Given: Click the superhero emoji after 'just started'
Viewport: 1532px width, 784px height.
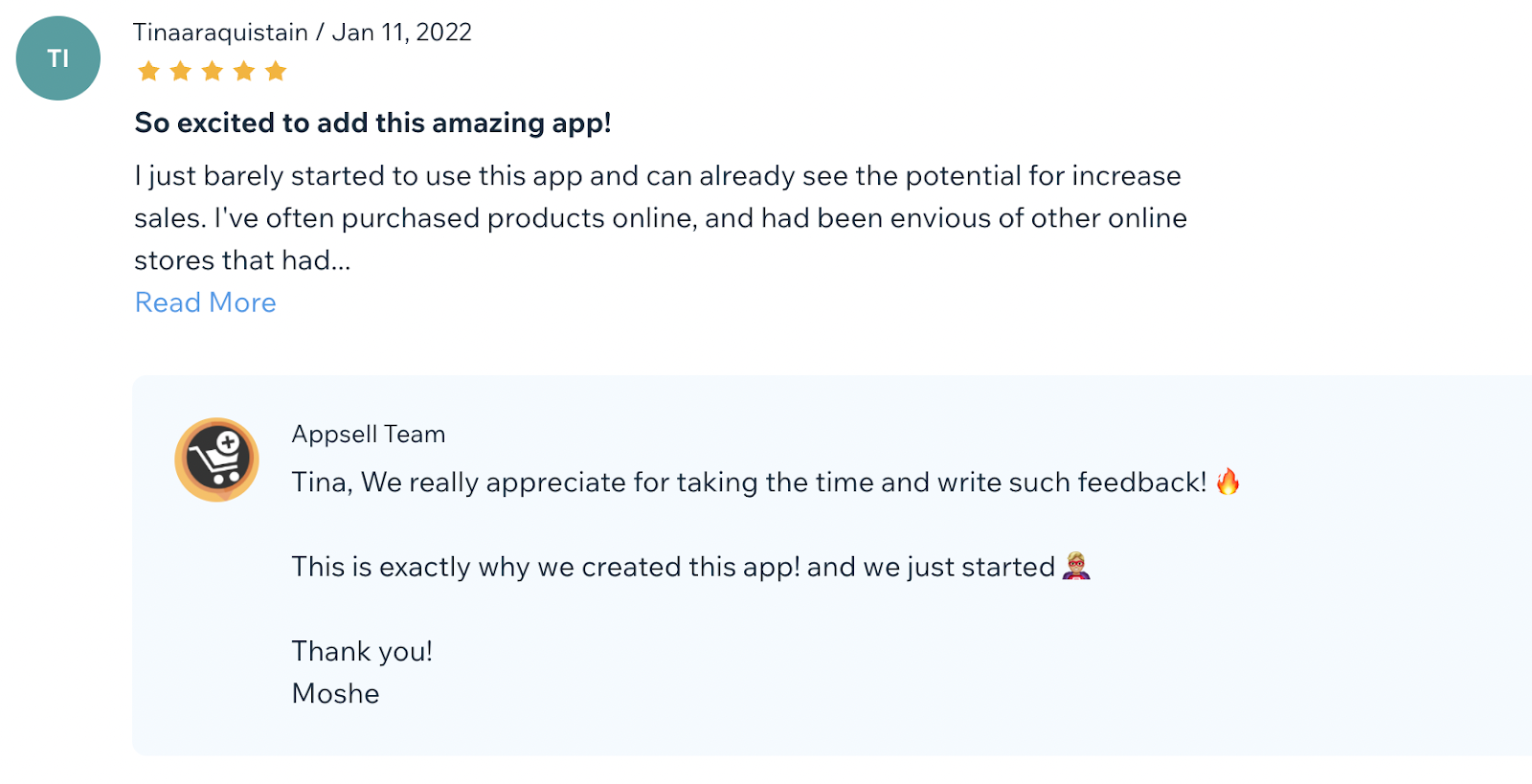Looking at the screenshot, I should [1077, 566].
